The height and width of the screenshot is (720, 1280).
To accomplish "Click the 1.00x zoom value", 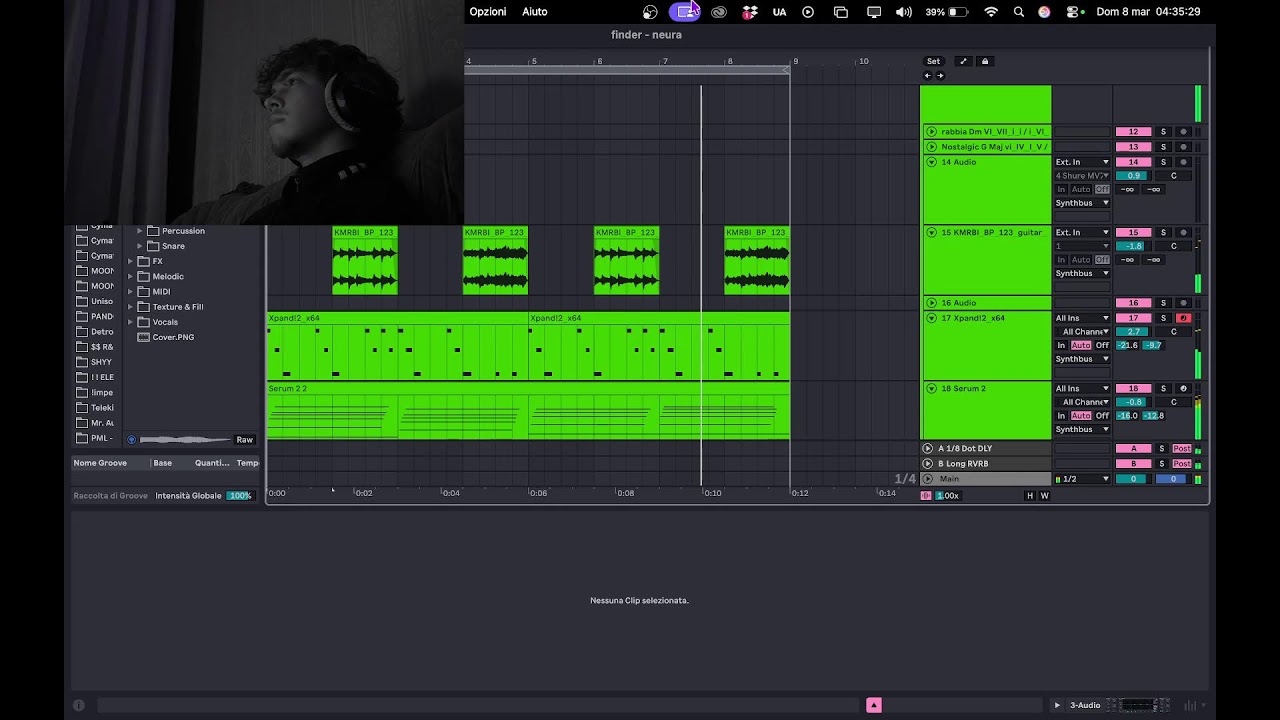I will click(x=947, y=496).
